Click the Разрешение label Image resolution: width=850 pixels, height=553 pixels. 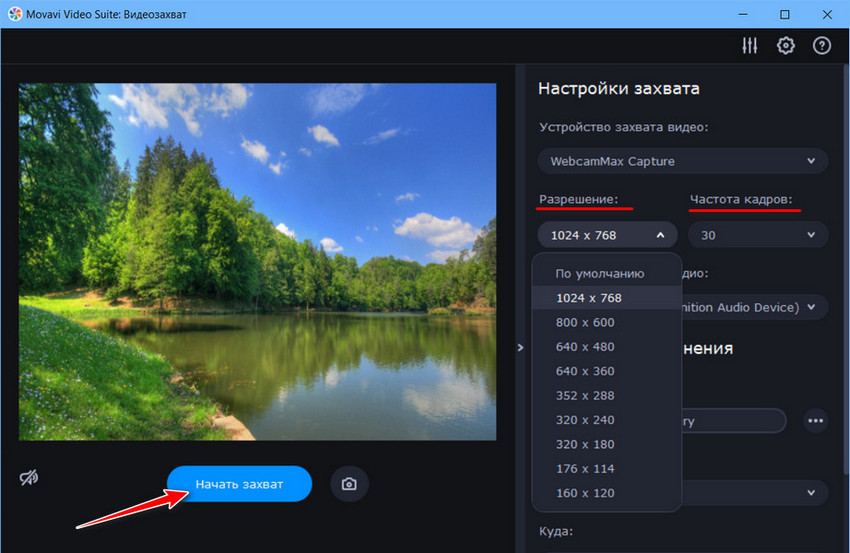578,200
